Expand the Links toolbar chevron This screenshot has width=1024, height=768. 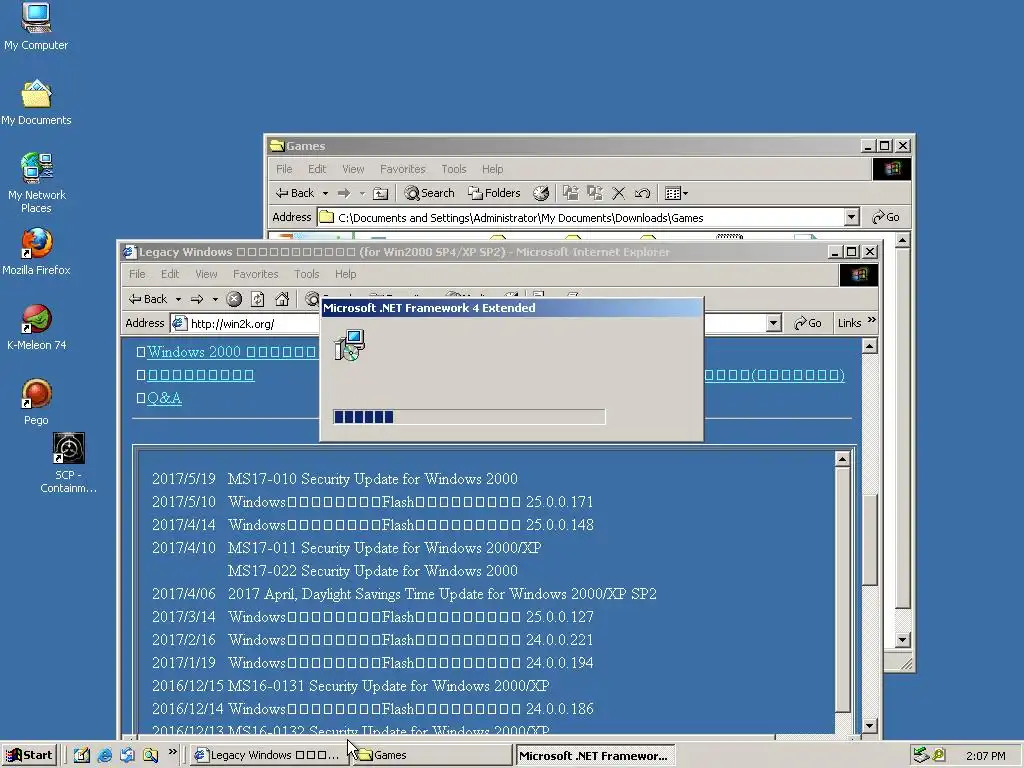point(872,320)
